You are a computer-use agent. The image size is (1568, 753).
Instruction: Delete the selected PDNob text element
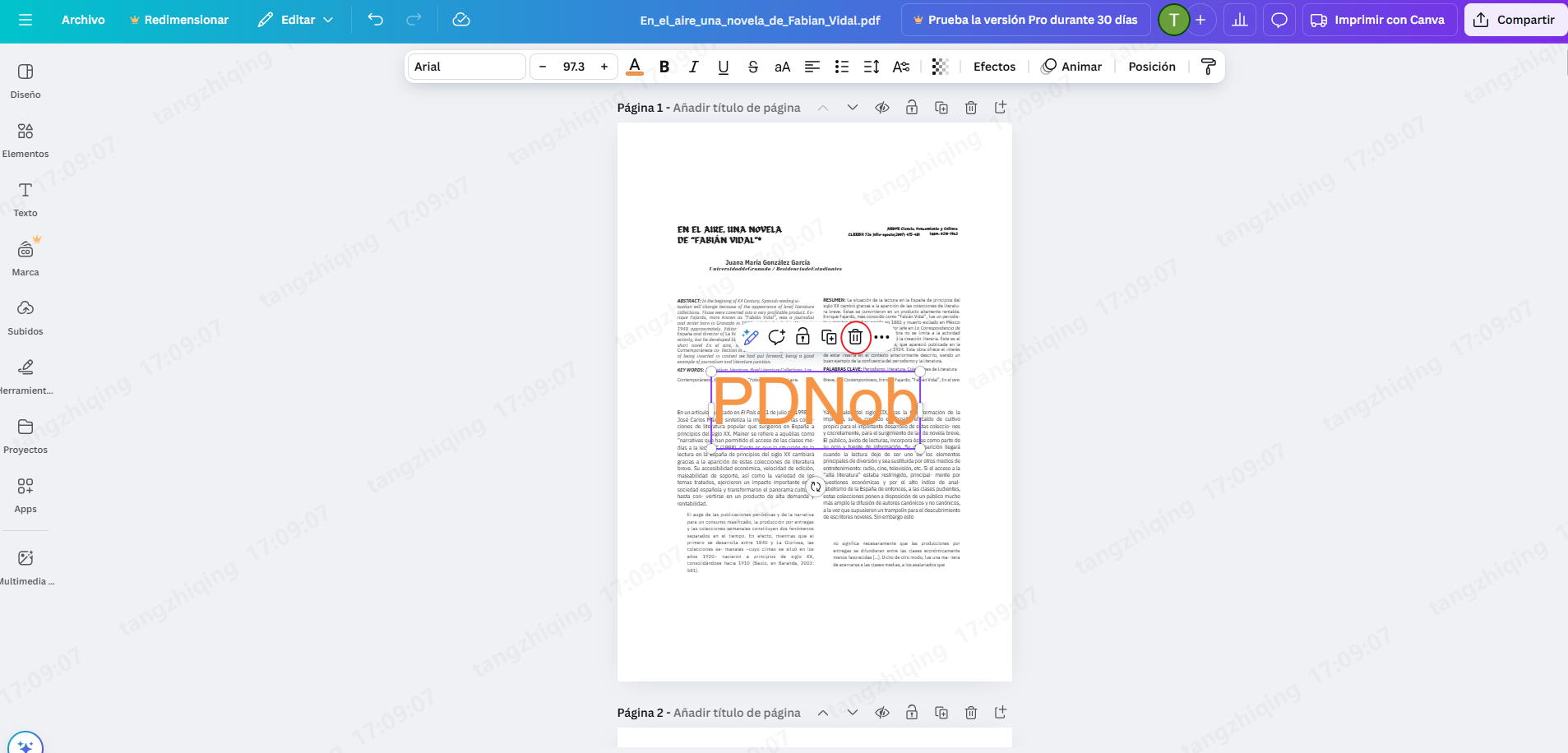pyautogui.click(x=855, y=337)
